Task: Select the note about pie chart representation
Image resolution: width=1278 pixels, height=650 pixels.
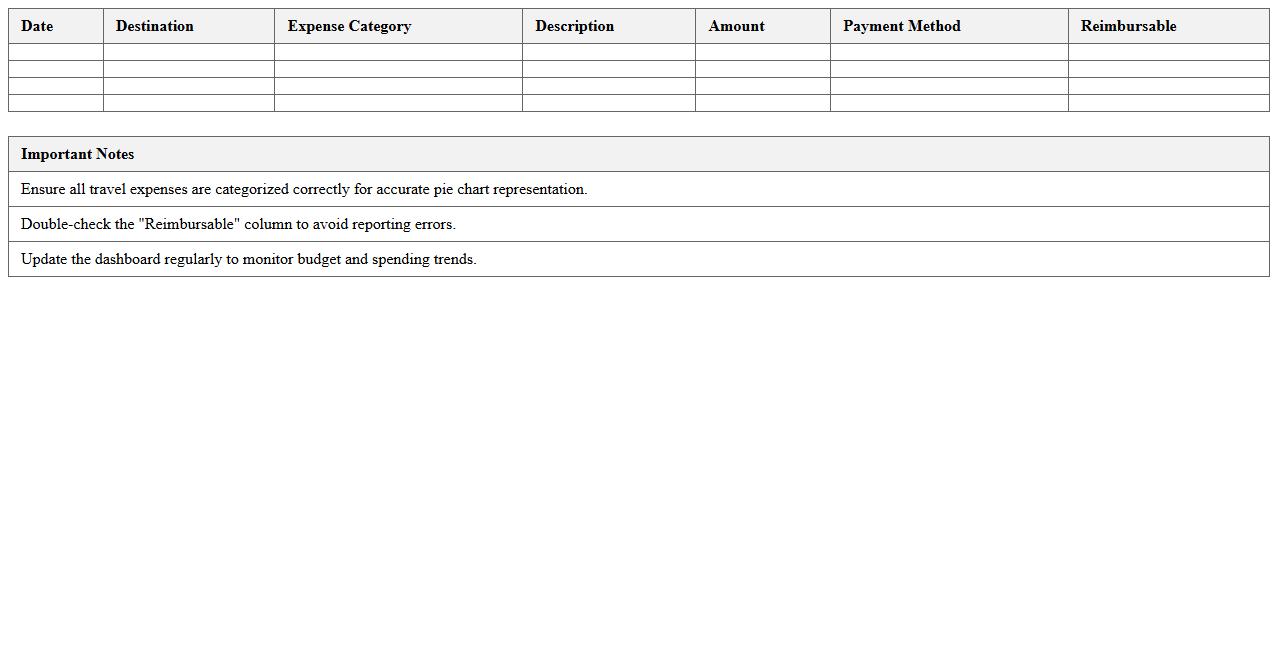Action: pos(304,189)
